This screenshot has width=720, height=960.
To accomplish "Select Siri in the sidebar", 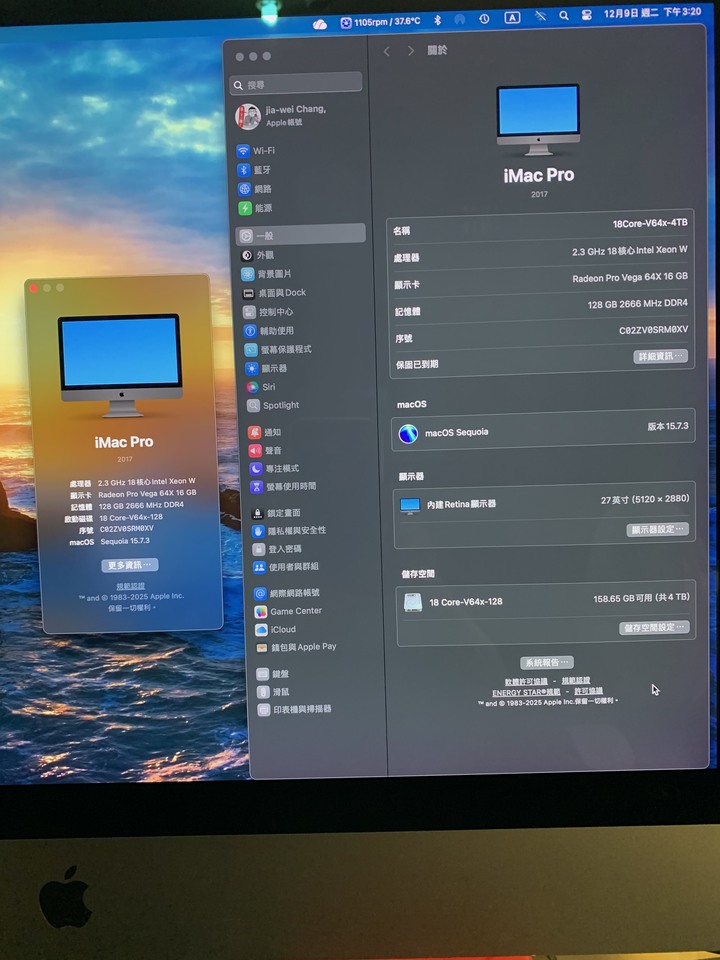I will pos(268,387).
